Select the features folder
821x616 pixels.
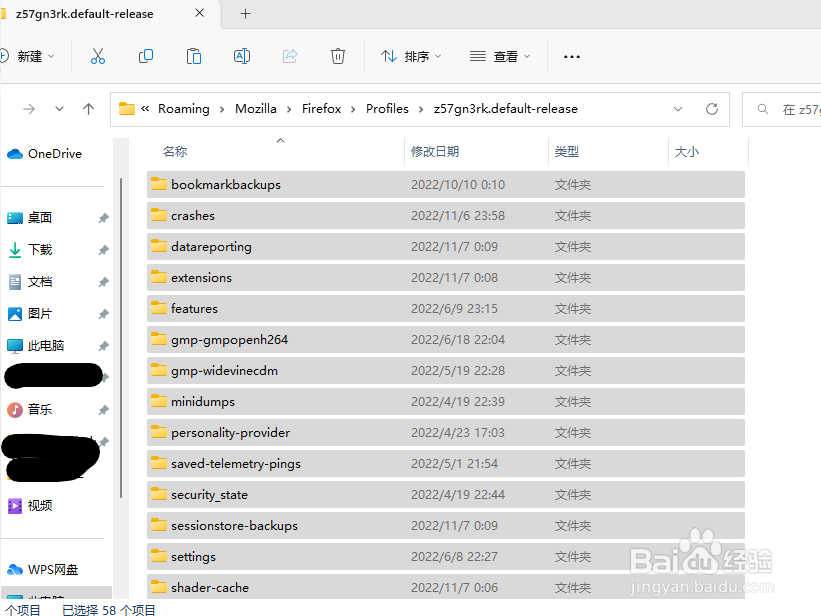coord(446,309)
